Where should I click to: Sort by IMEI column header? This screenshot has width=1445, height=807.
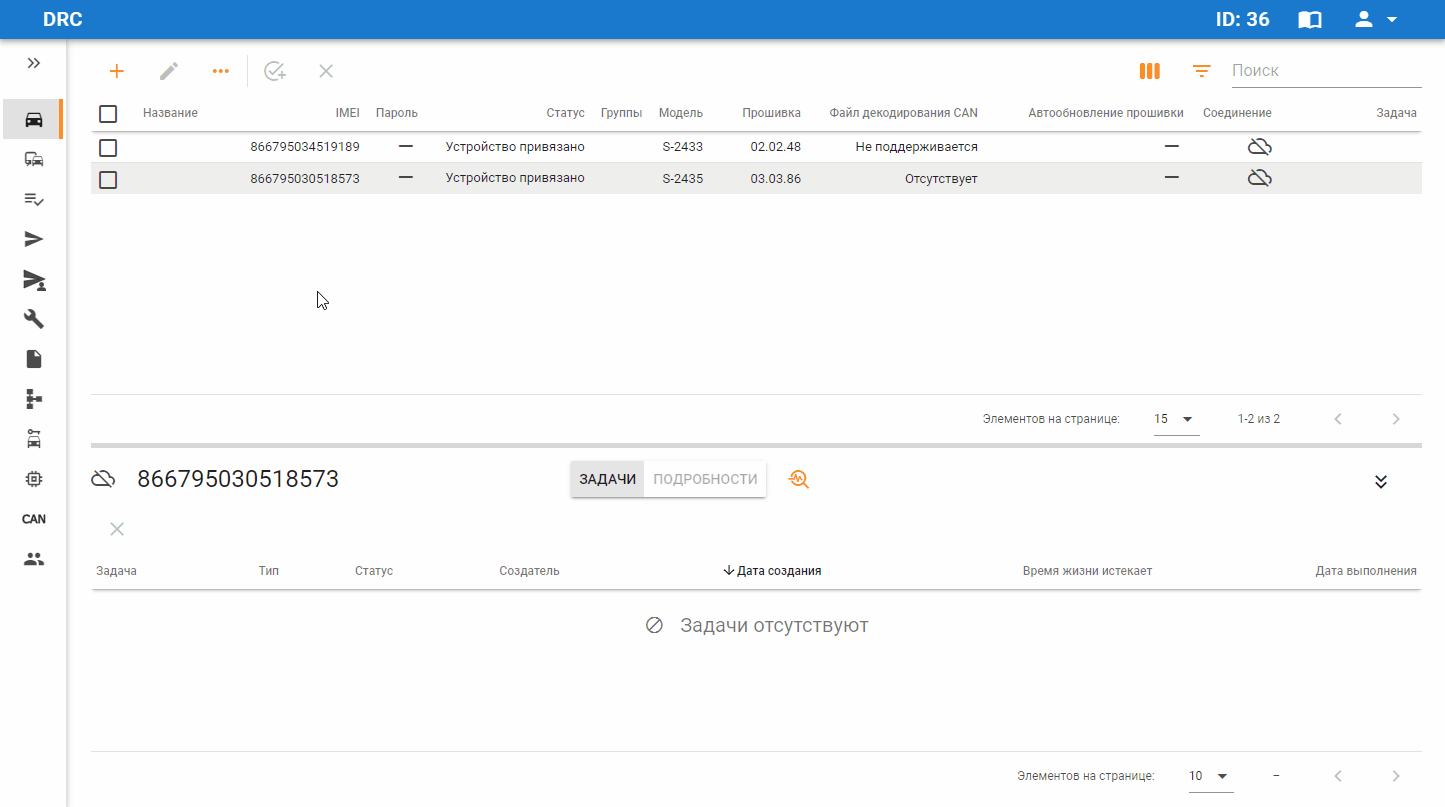pyautogui.click(x=347, y=113)
